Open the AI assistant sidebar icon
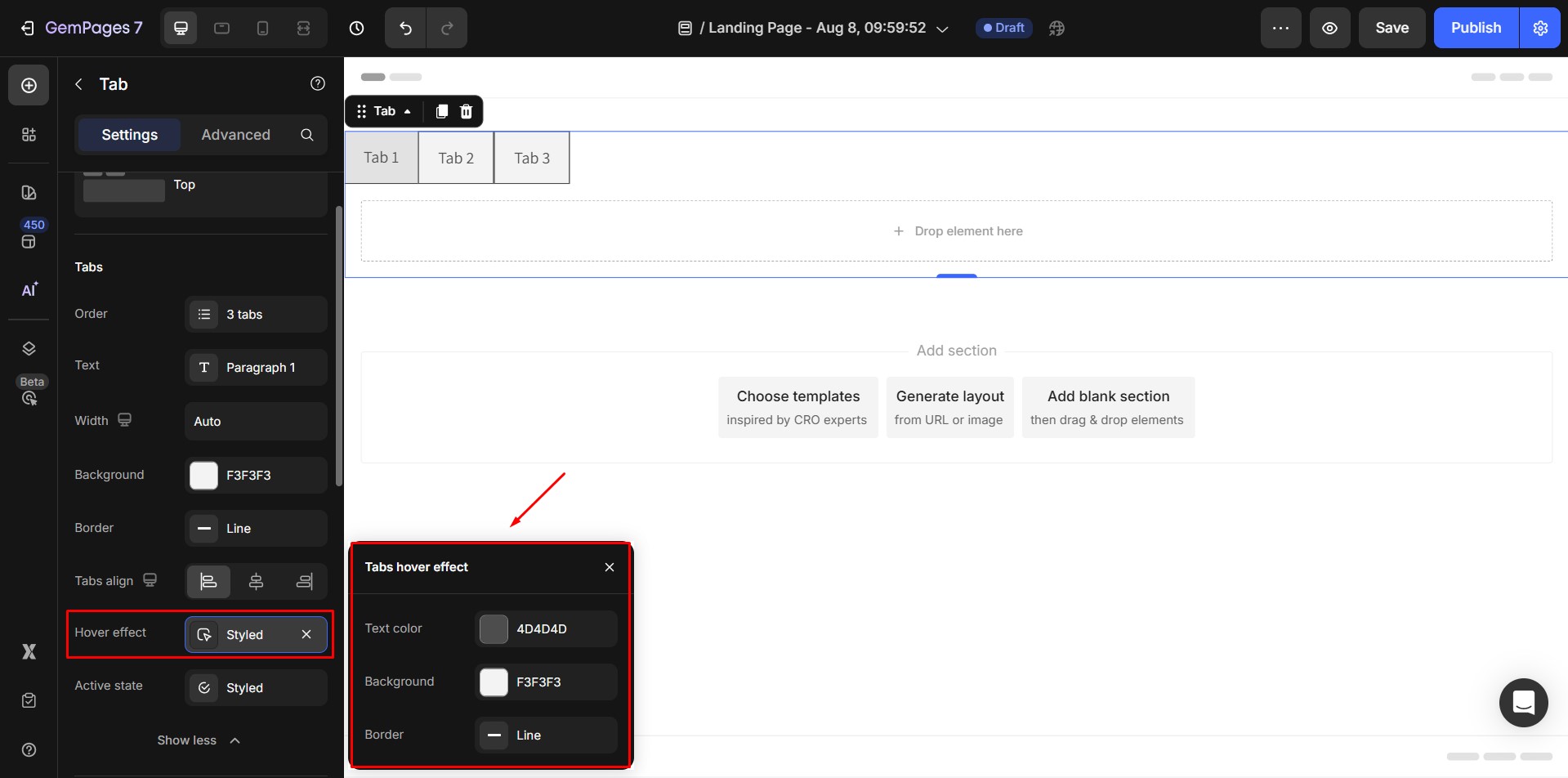 tap(29, 290)
